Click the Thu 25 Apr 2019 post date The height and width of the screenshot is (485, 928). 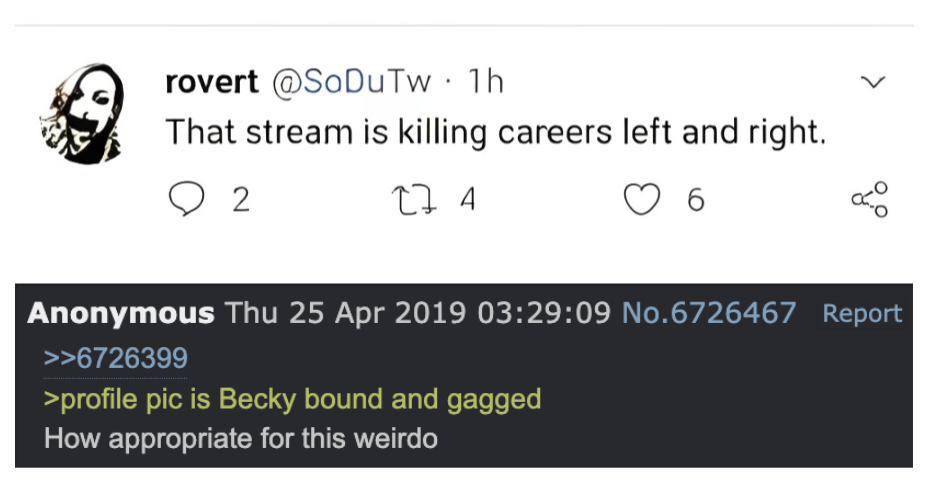pyautogui.click(x=345, y=312)
